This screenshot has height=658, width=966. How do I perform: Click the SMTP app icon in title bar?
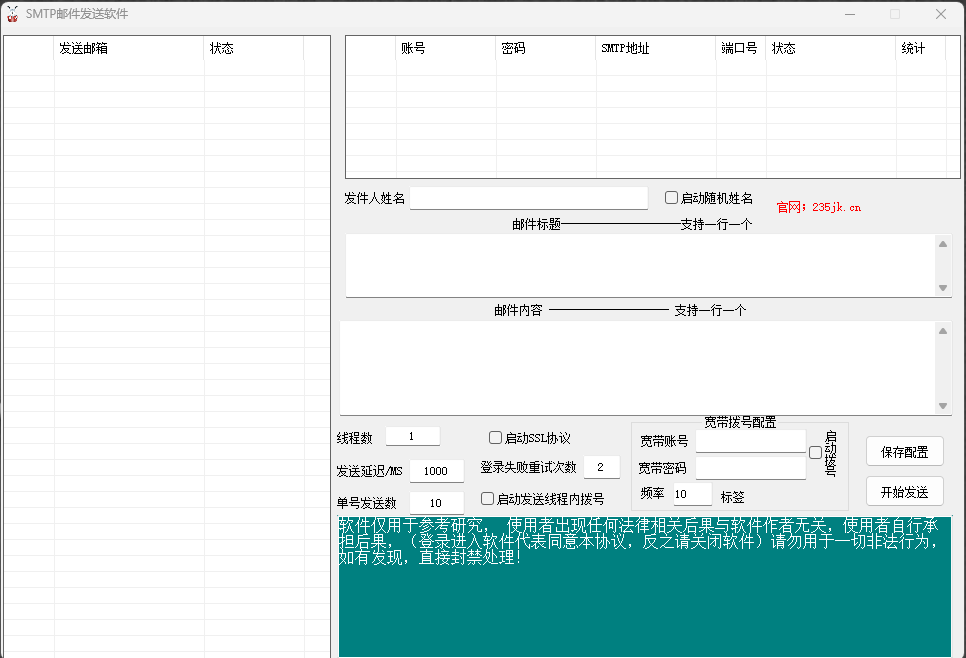coord(13,14)
